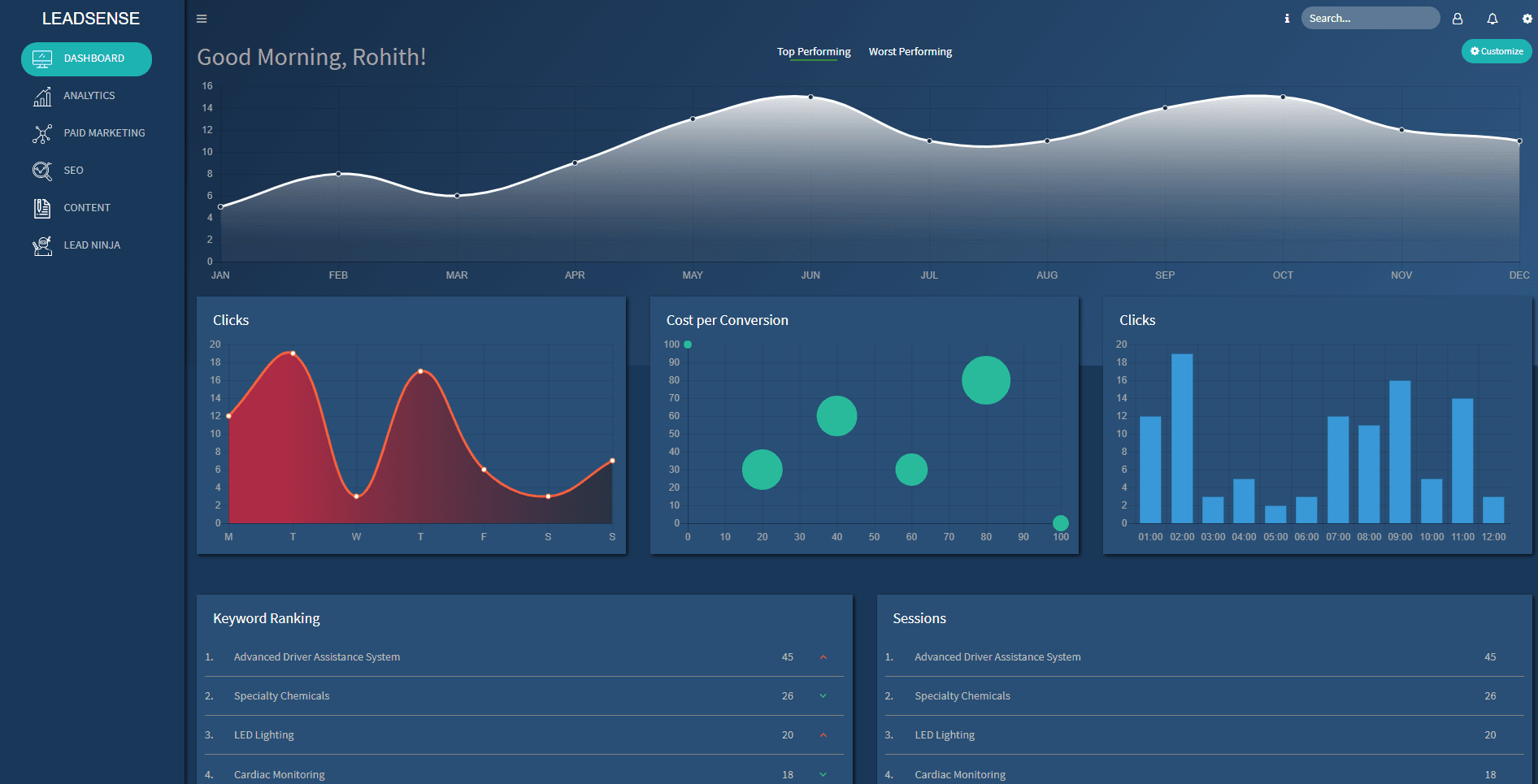Click the Dashboard button in sidebar
This screenshot has height=784, width=1538.
86,59
